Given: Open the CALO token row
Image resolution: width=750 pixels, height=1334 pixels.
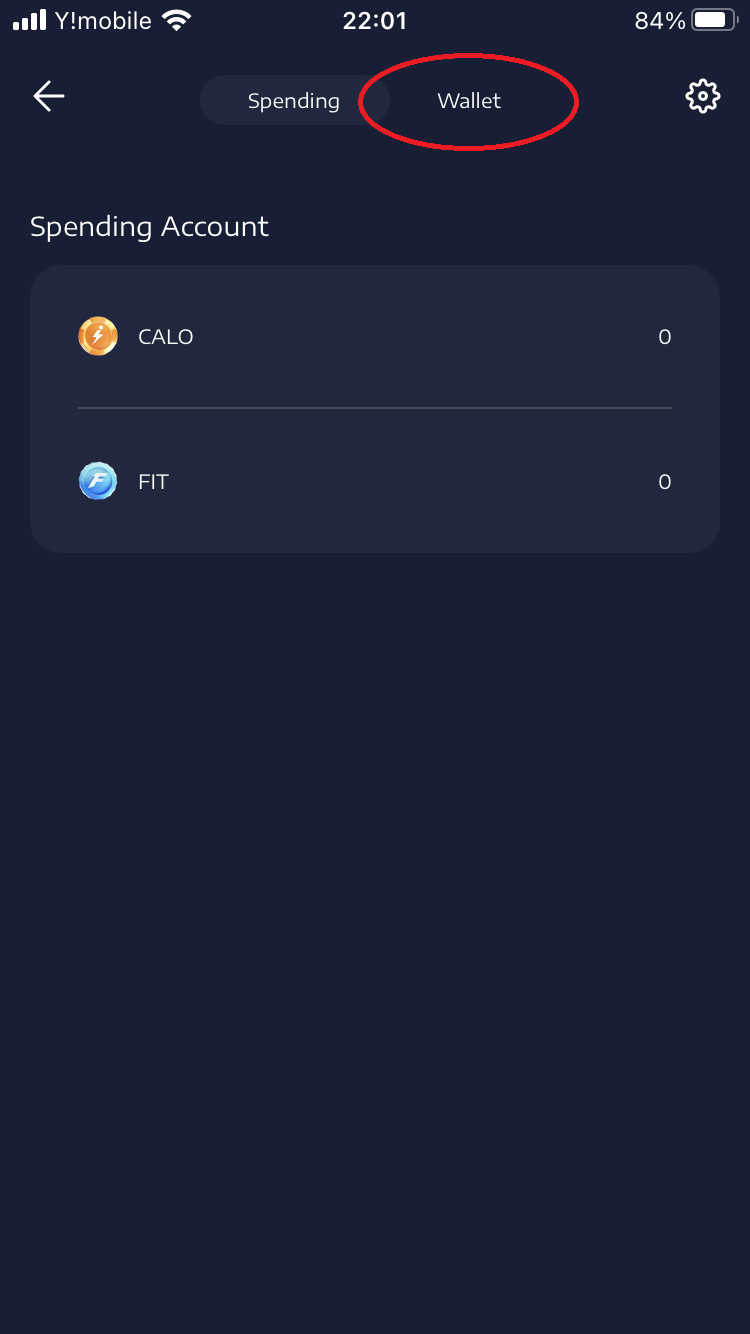Looking at the screenshot, I should [x=375, y=336].
